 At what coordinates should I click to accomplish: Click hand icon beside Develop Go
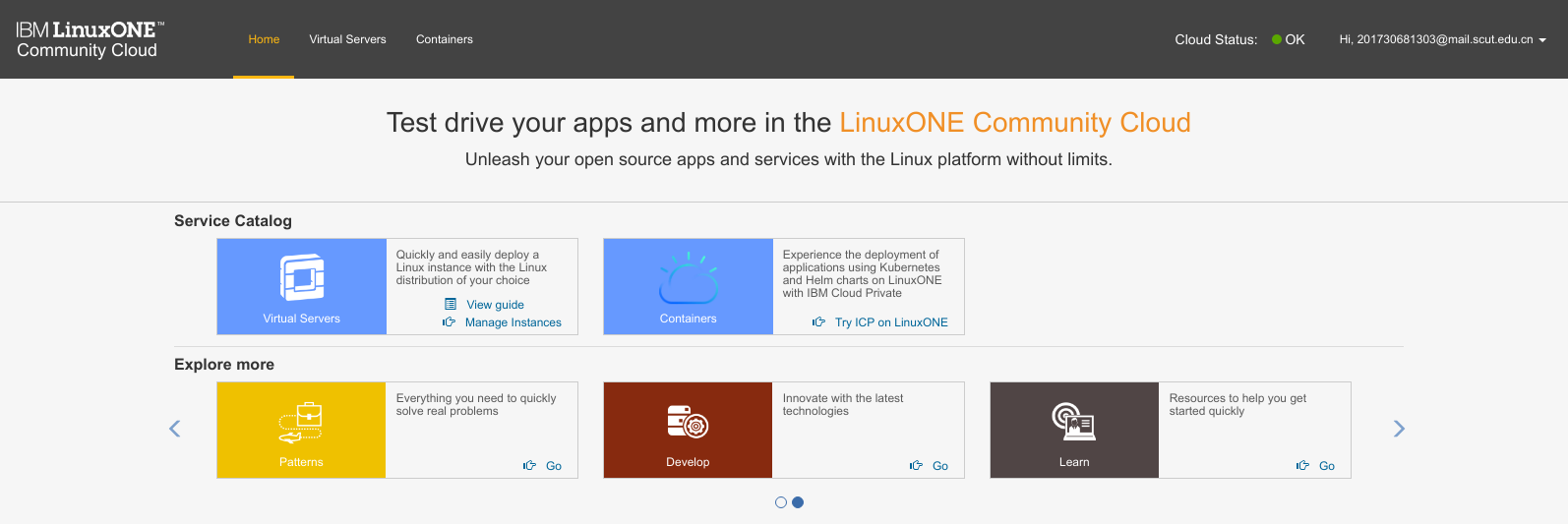916,466
